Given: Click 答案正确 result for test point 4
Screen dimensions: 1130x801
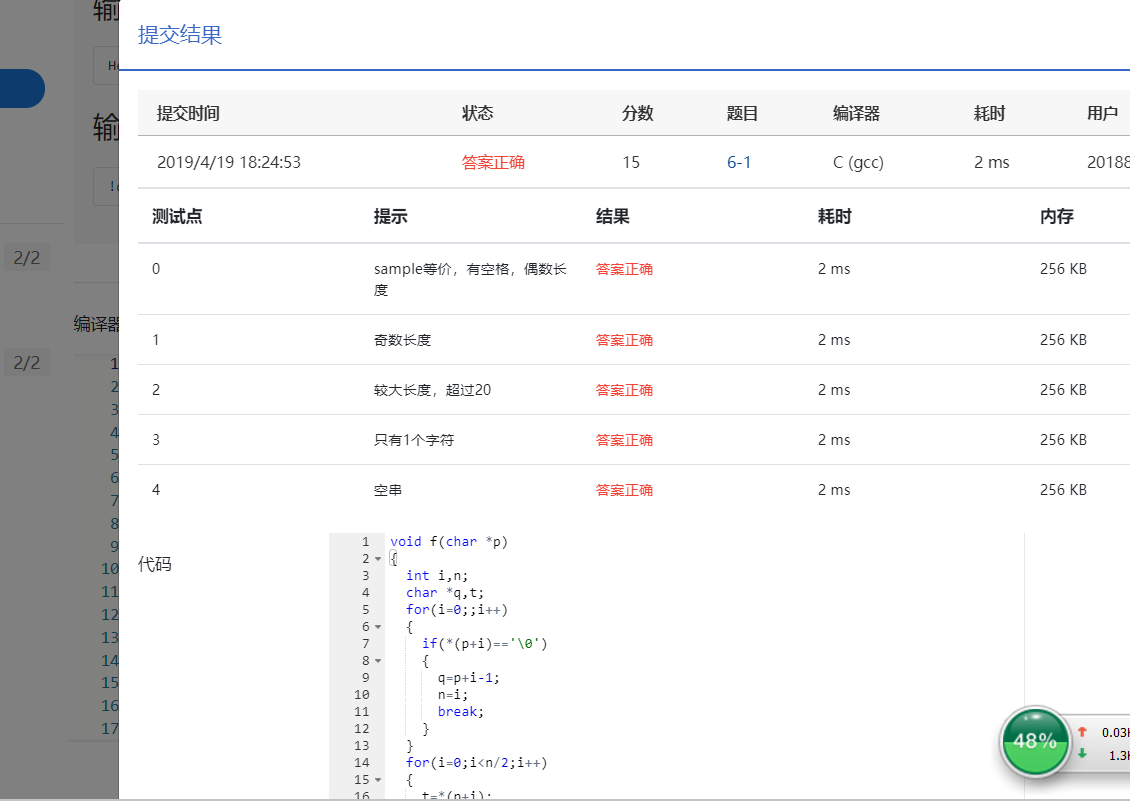Looking at the screenshot, I should tap(624, 490).
